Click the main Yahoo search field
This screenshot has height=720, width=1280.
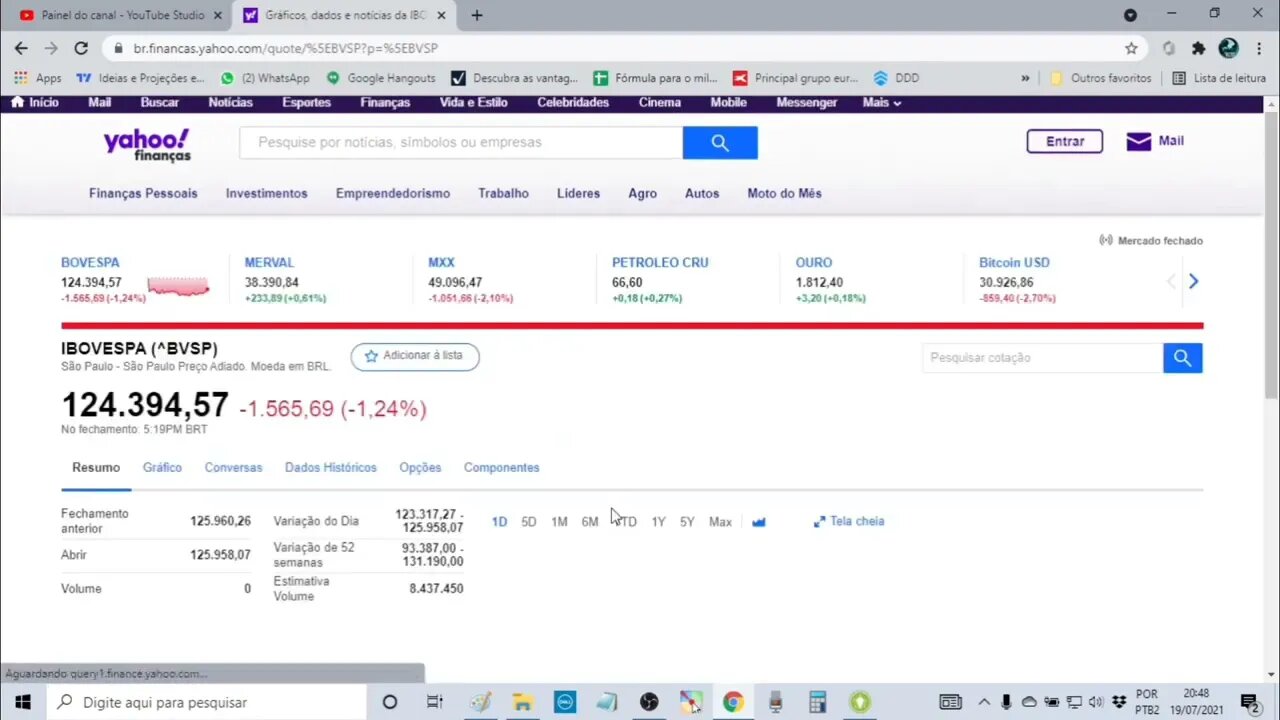tap(461, 143)
